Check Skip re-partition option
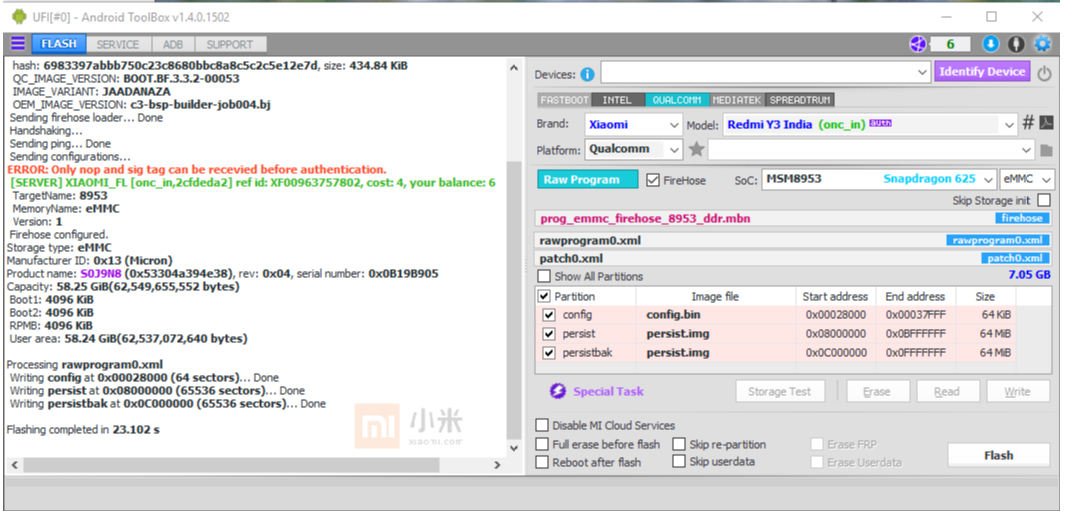Viewport: 1069px width, 519px height. (x=678, y=444)
